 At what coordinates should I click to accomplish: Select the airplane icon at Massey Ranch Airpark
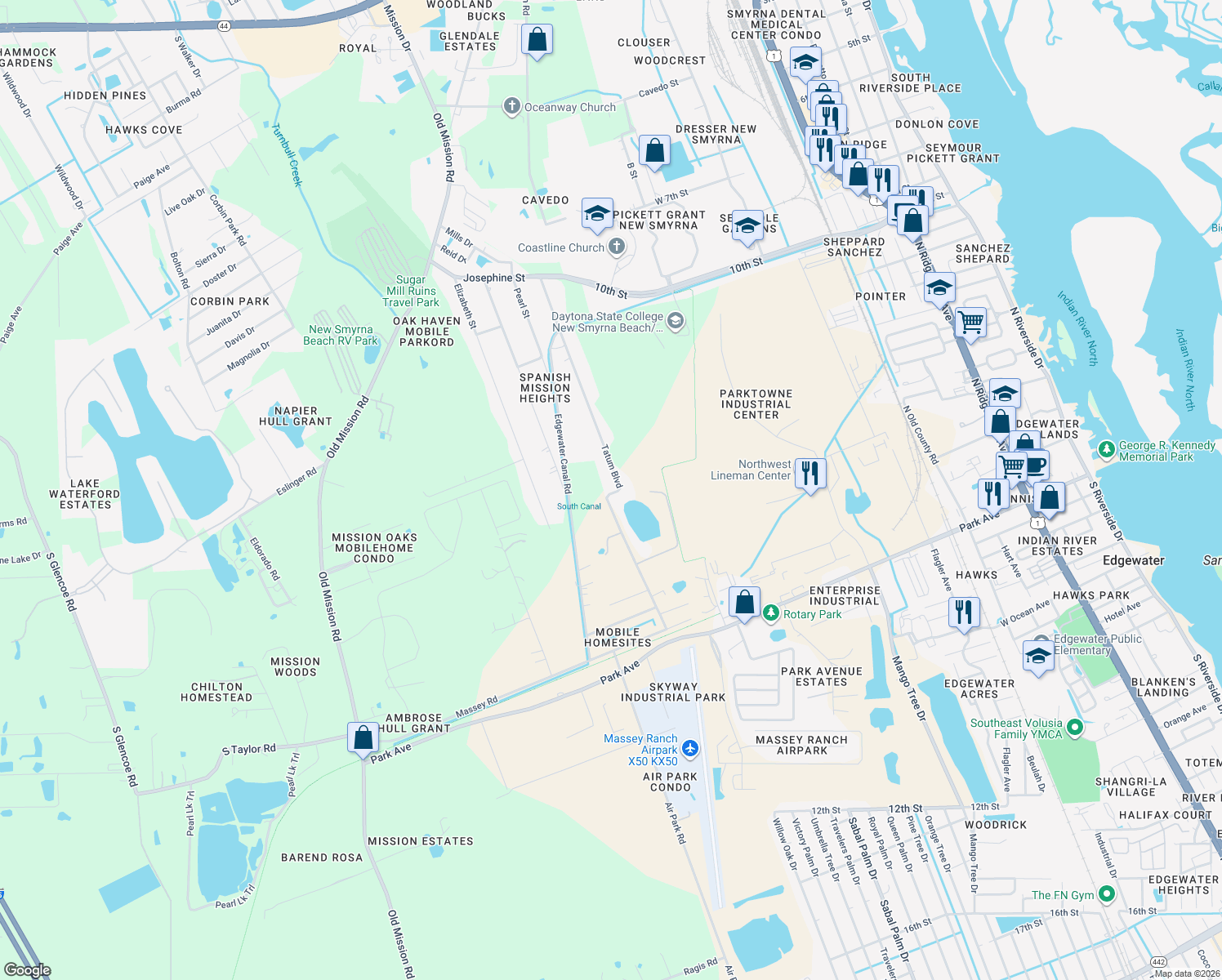click(x=692, y=746)
